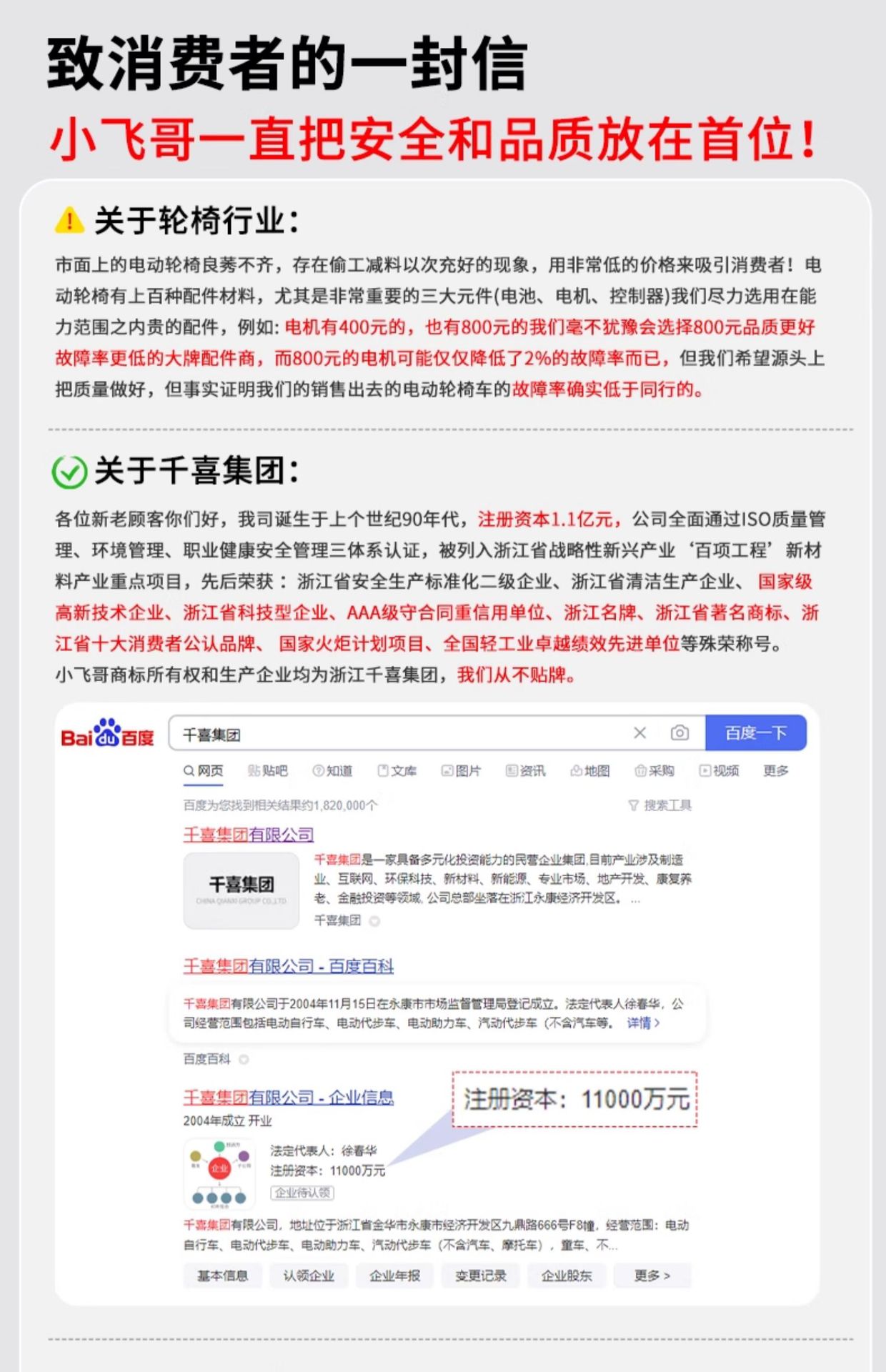Image resolution: width=886 pixels, height=1372 pixels.
Task: Click the 百度一下 search button
Action: (756, 732)
